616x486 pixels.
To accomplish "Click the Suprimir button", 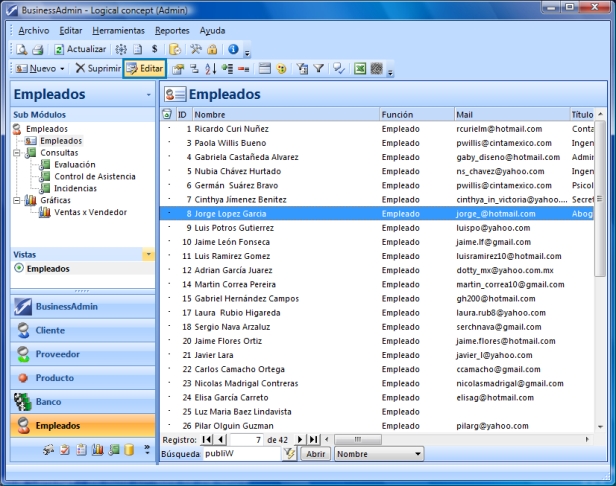I will click(x=98, y=69).
